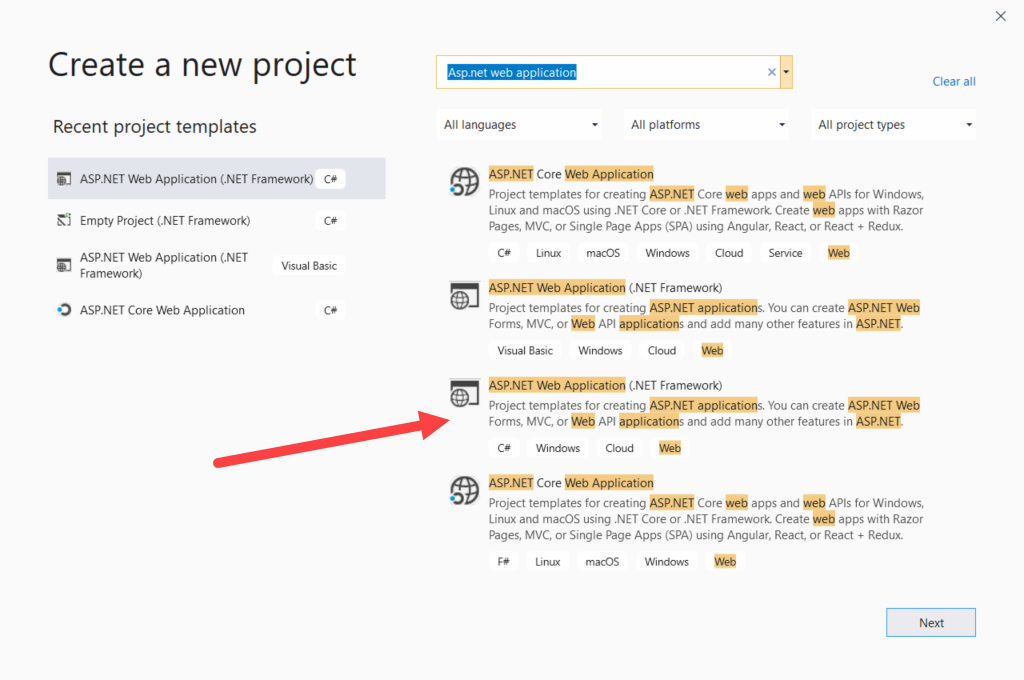Viewport: 1024px width, 680px height.
Task: Click the ASP.NET Core Web Application C# globe icon
Action: 464,181
